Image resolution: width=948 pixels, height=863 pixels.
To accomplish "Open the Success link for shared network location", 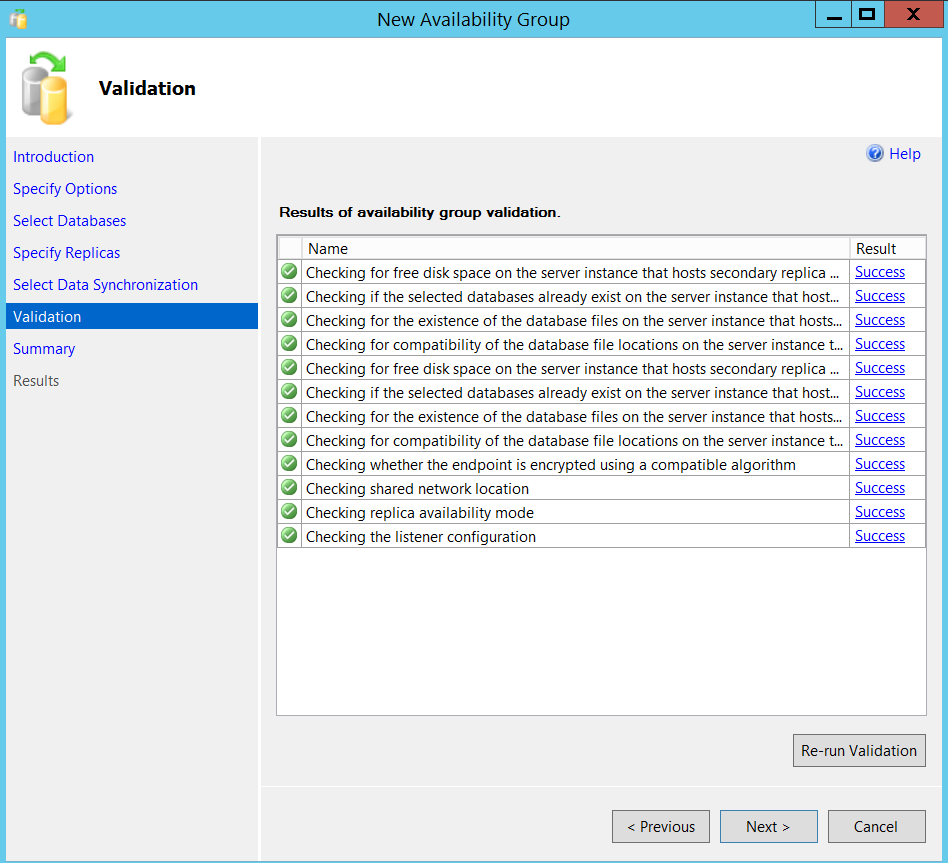I will click(880, 488).
